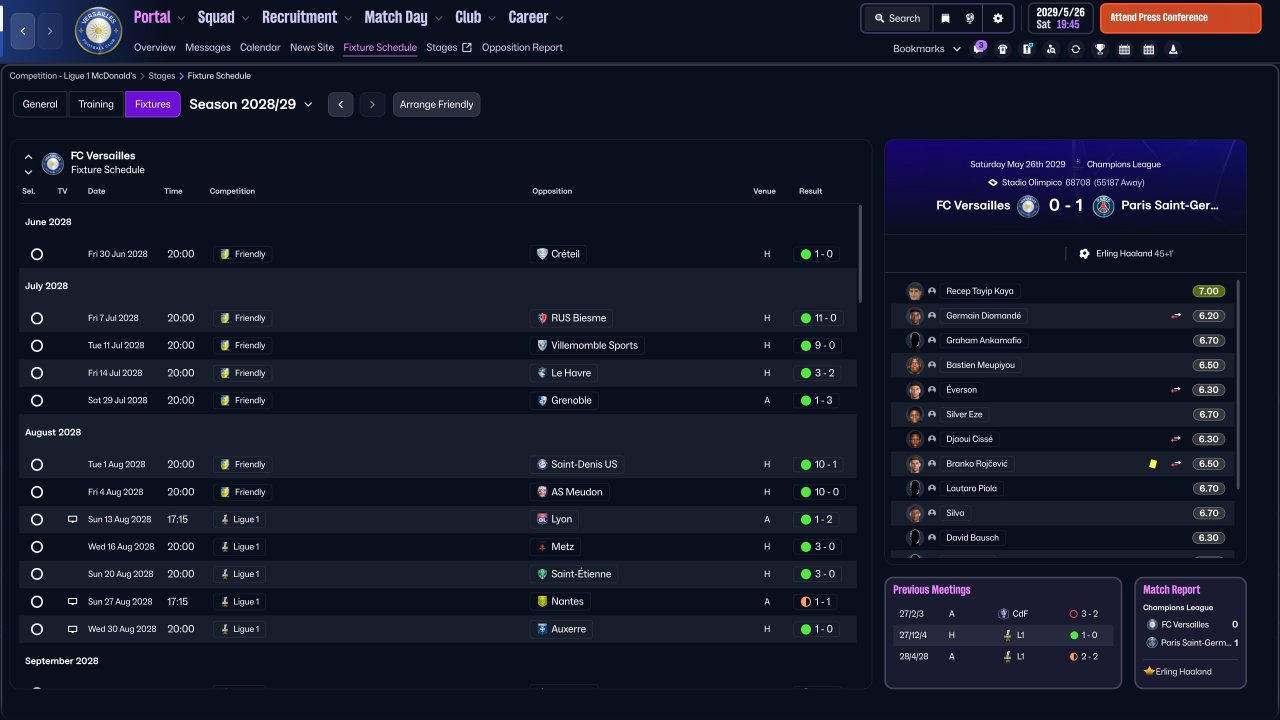Open the Season 2028/29 selector dropdown
The image size is (1280, 720).
pos(251,104)
